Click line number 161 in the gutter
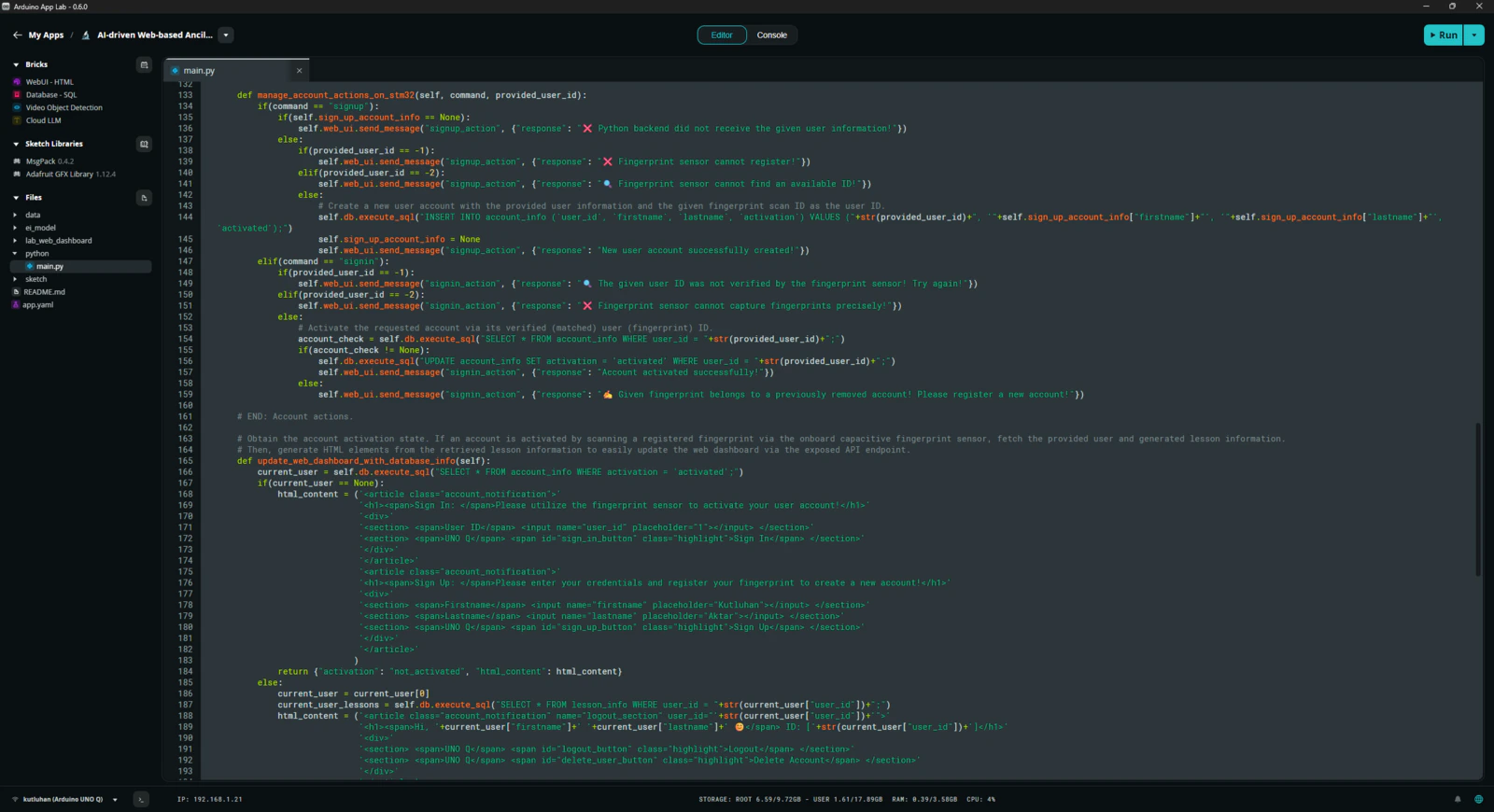This screenshot has height=812, width=1494. (185, 416)
